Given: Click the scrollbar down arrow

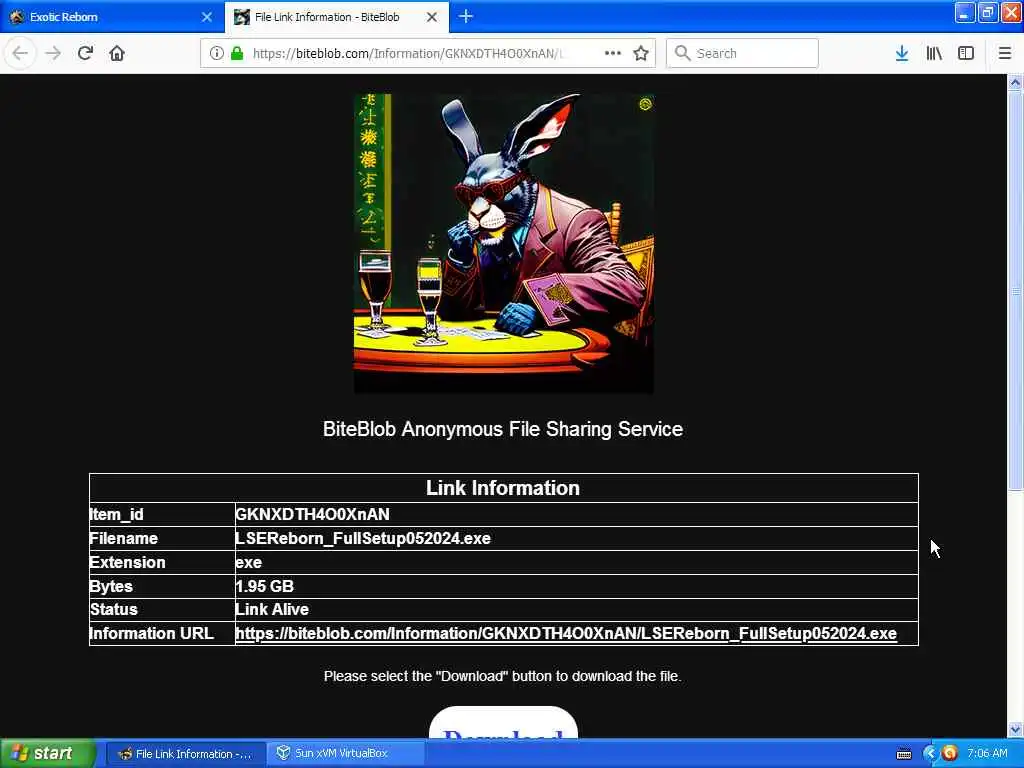Looking at the screenshot, I should point(1015,729).
